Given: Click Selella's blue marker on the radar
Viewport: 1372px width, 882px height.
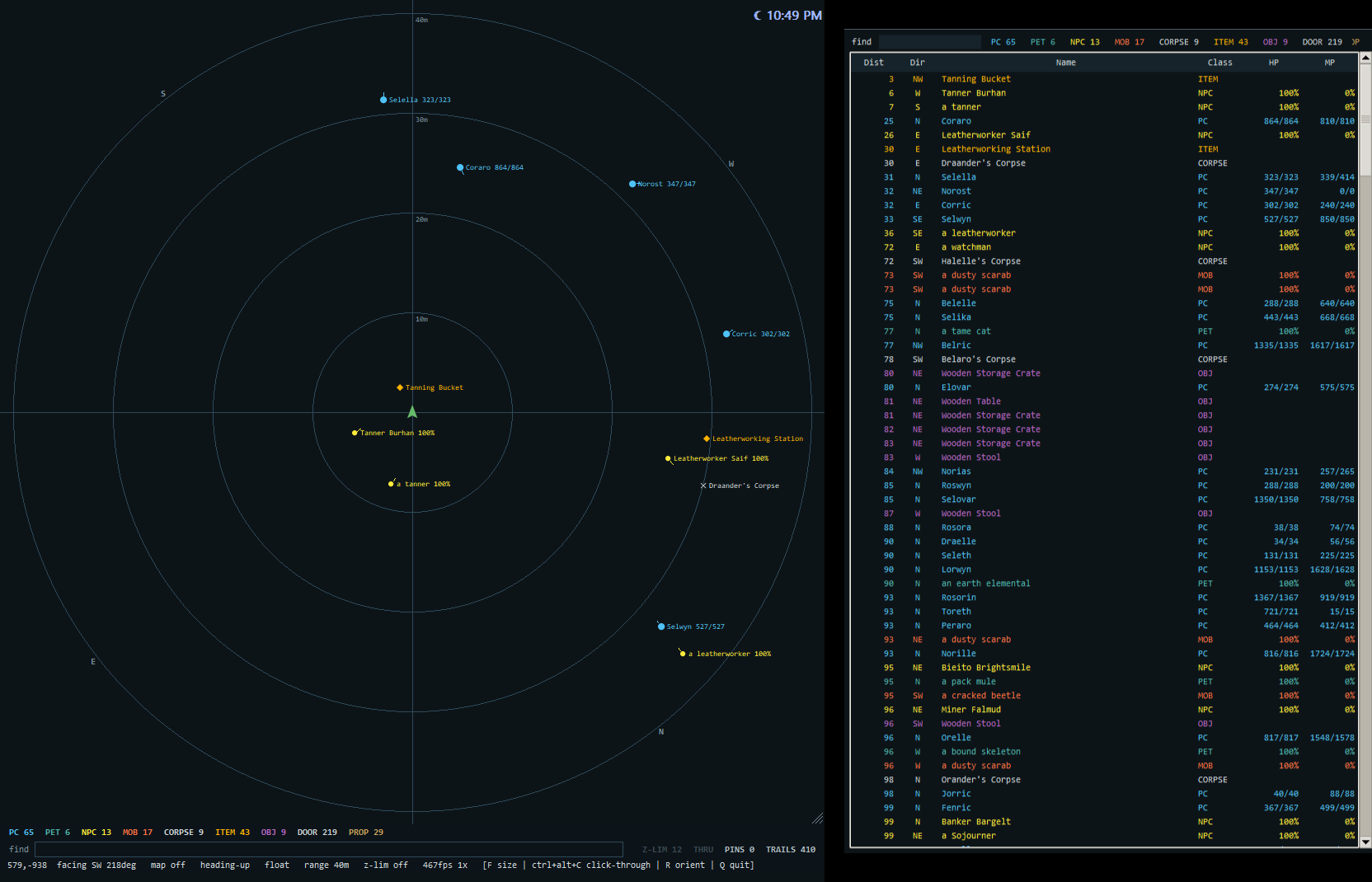Looking at the screenshot, I should pyautogui.click(x=383, y=100).
